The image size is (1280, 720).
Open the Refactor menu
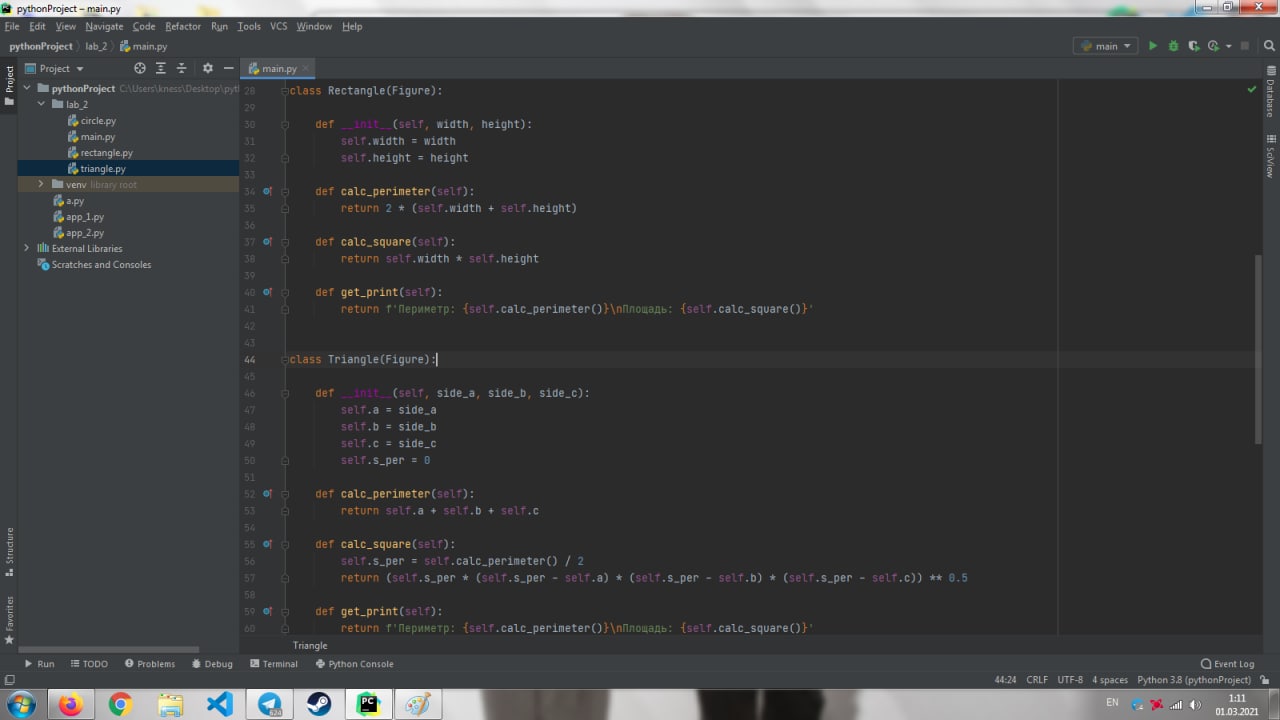pyautogui.click(x=183, y=26)
